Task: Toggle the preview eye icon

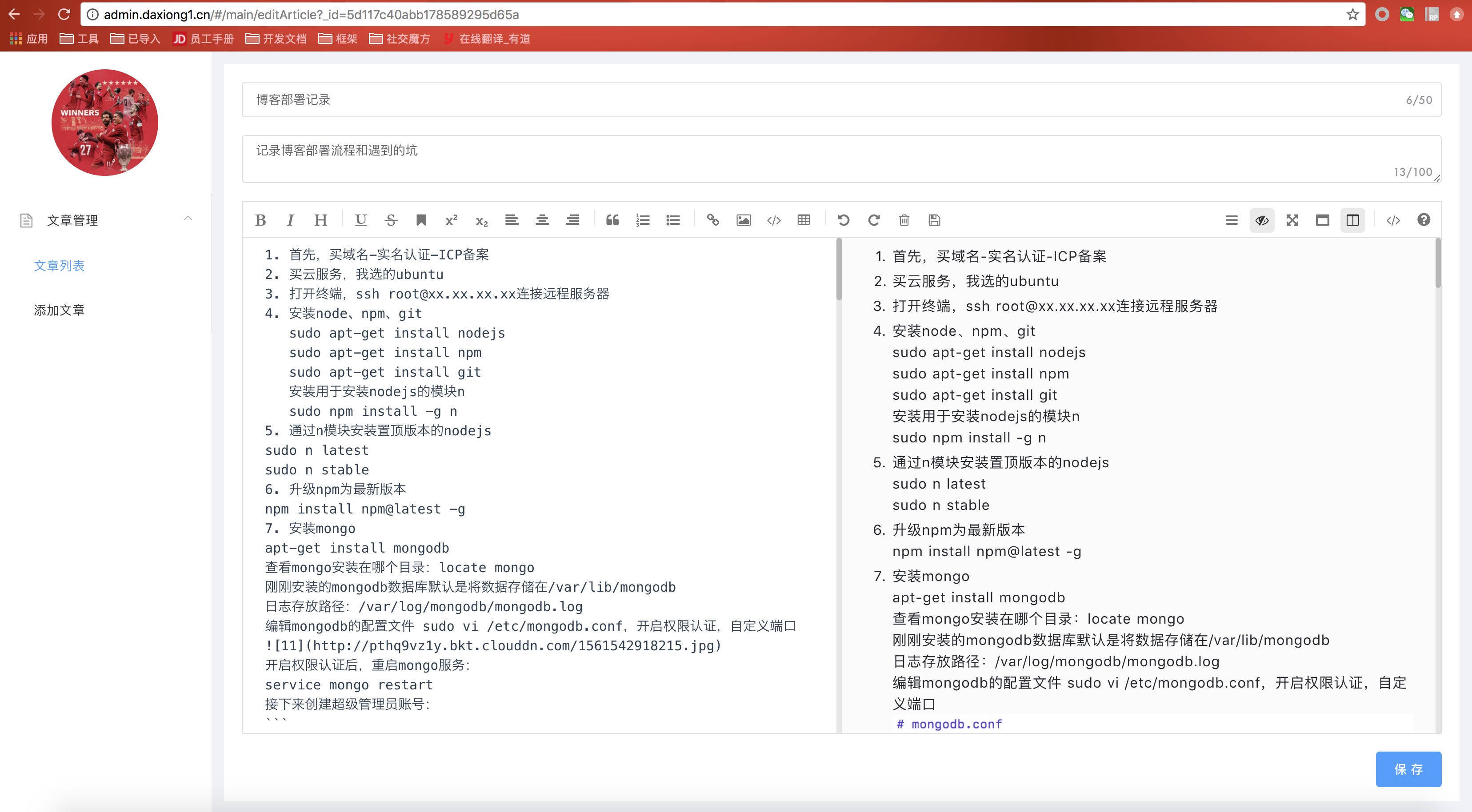Action: click(x=1262, y=220)
